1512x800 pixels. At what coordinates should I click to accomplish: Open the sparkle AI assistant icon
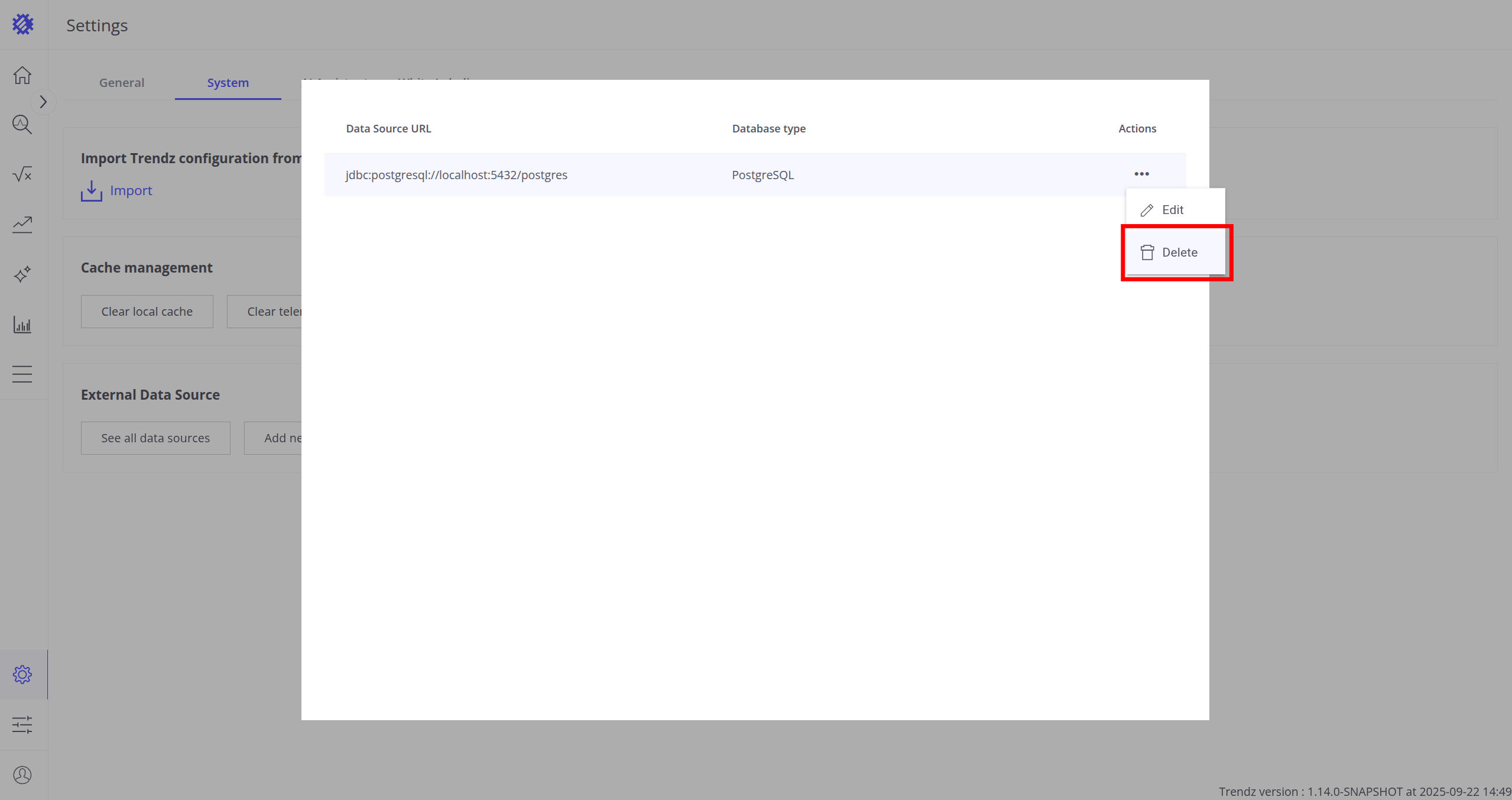pyautogui.click(x=22, y=274)
